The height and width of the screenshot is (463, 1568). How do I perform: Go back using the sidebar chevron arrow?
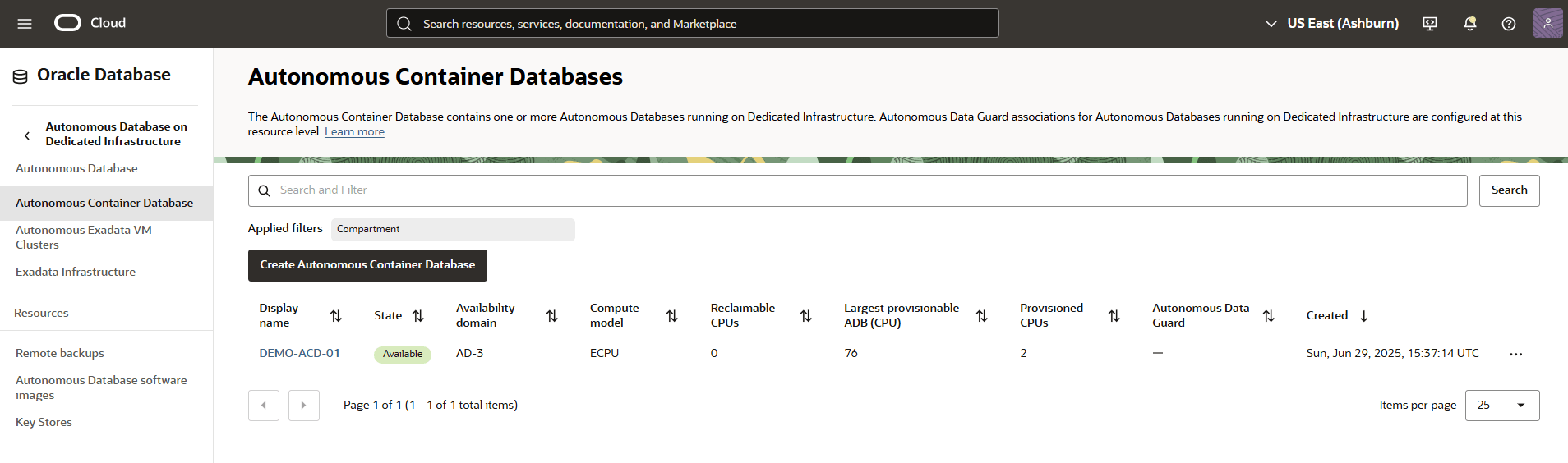(27, 135)
